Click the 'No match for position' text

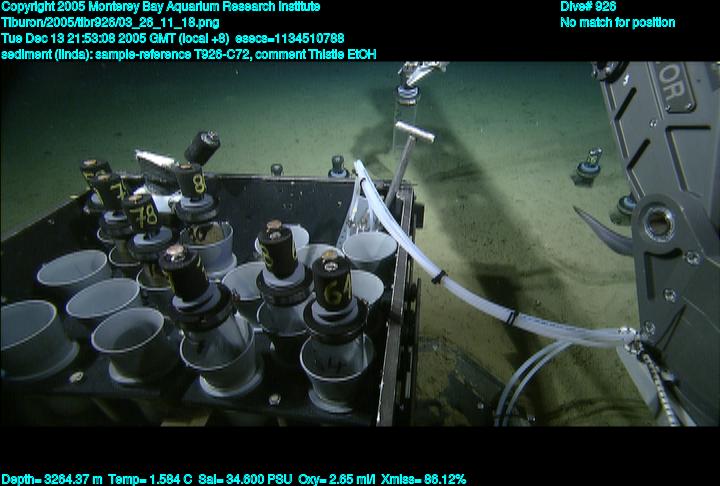(617, 22)
